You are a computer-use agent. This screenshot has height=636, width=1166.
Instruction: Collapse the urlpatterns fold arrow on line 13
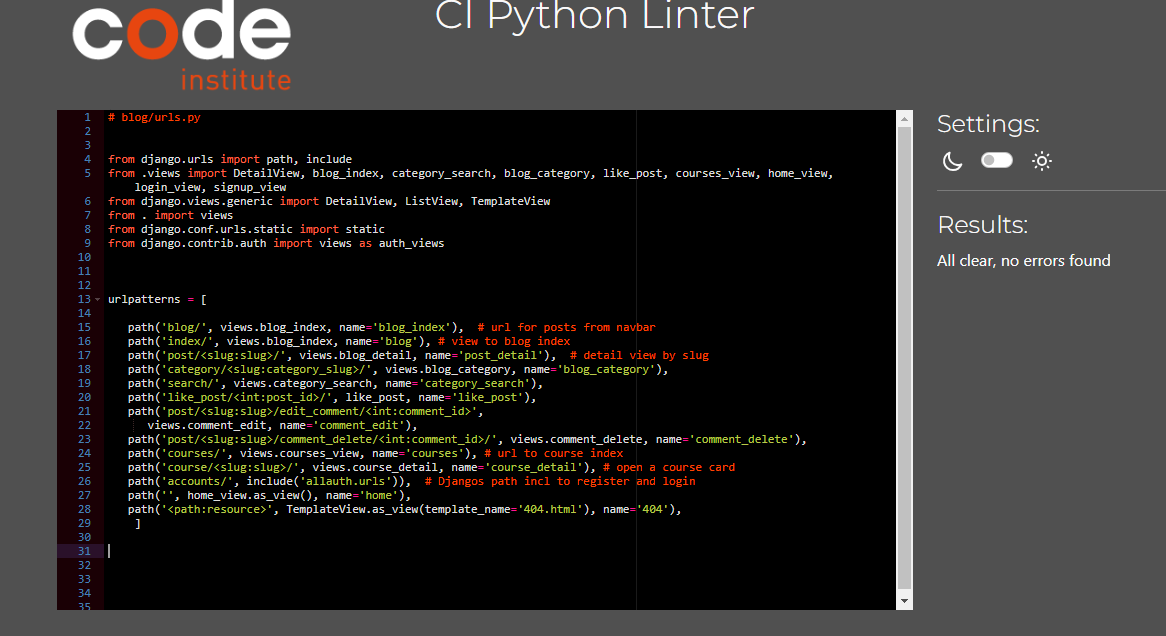point(97,299)
